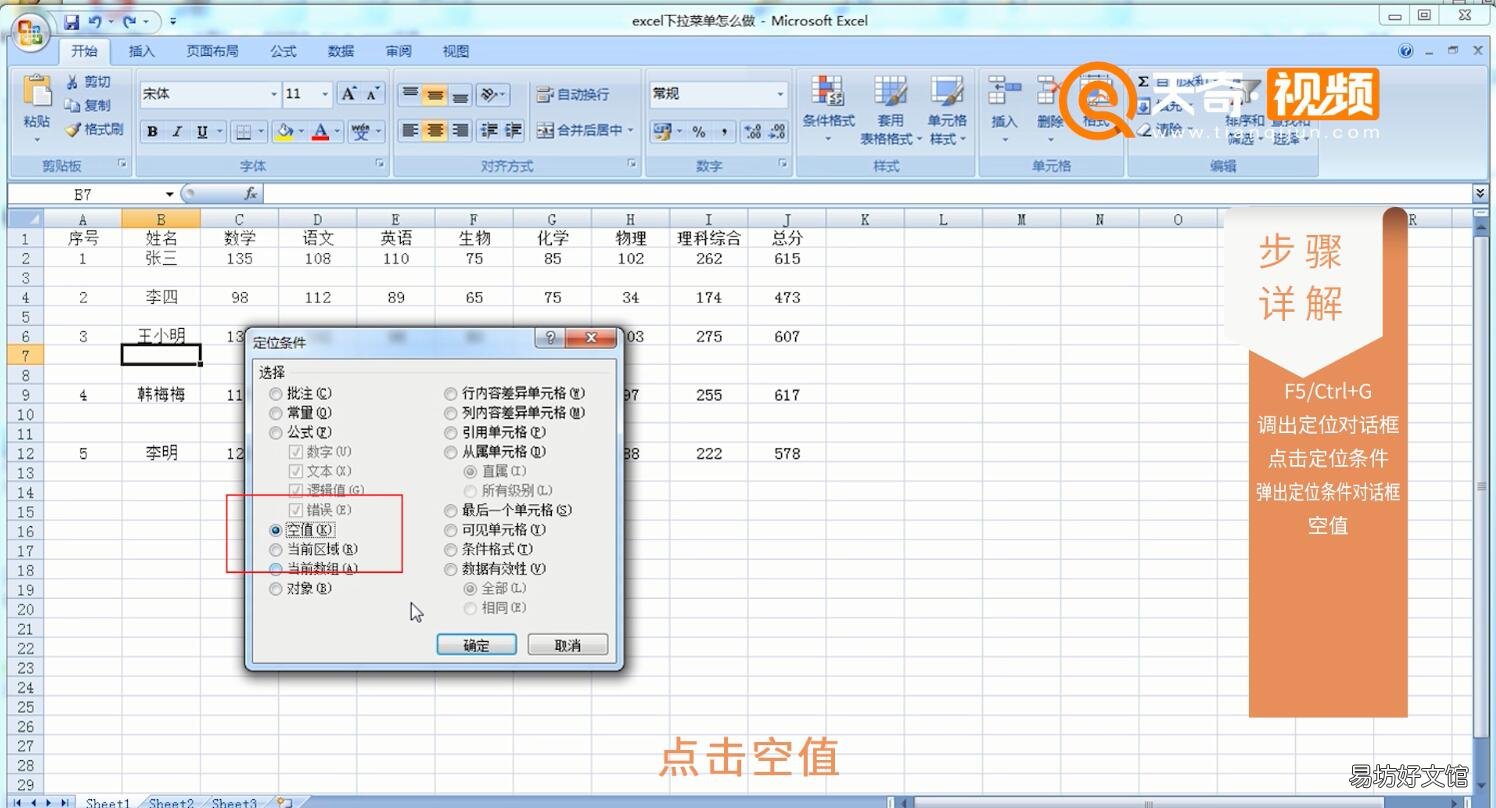The image size is (1496, 808).
Task: Switch to the 审阅 ribbon tab
Action: (x=398, y=51)
